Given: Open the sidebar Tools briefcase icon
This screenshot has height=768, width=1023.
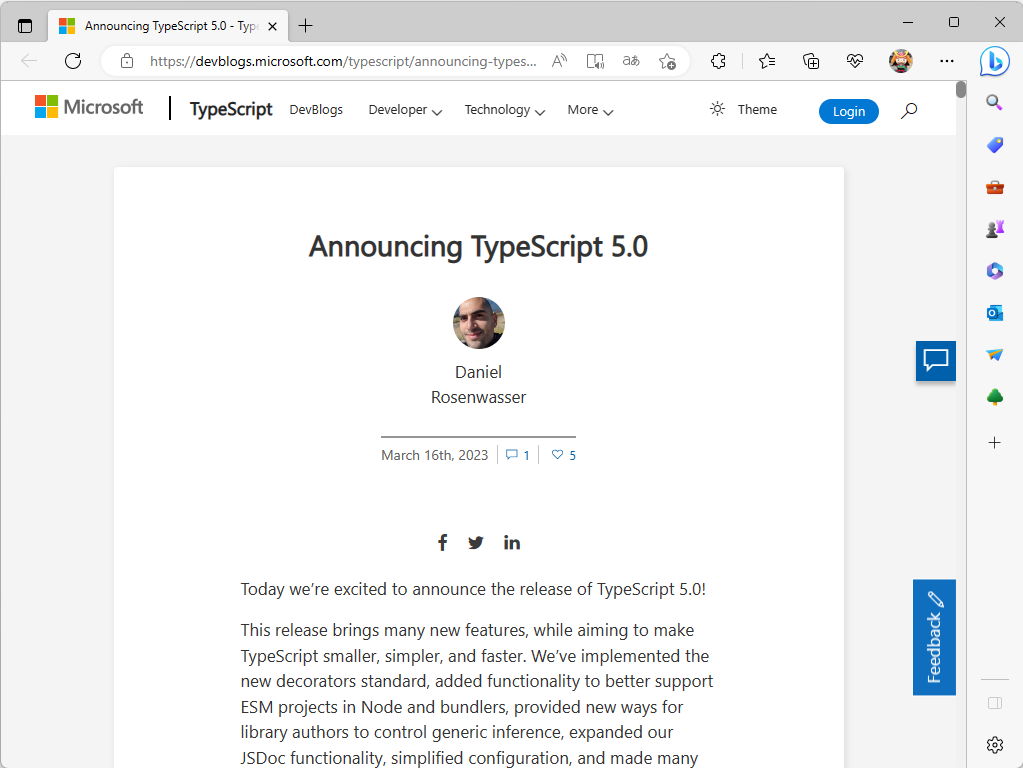Looking at the screenshot, I should click(x=994, y=188).
